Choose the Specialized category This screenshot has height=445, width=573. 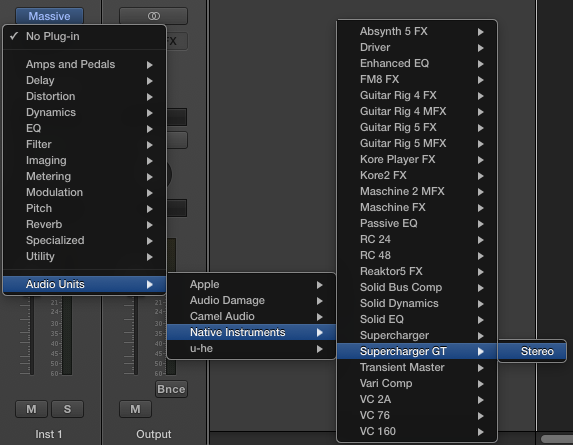[x=84, y=240]
